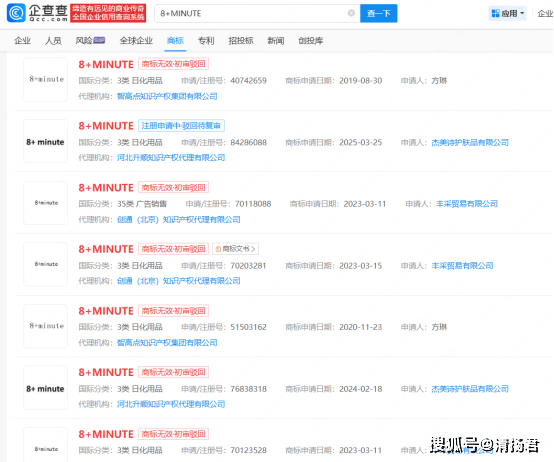Open trademark thumbnail for registration 76838318
The image size is (554, 462).
46,388
